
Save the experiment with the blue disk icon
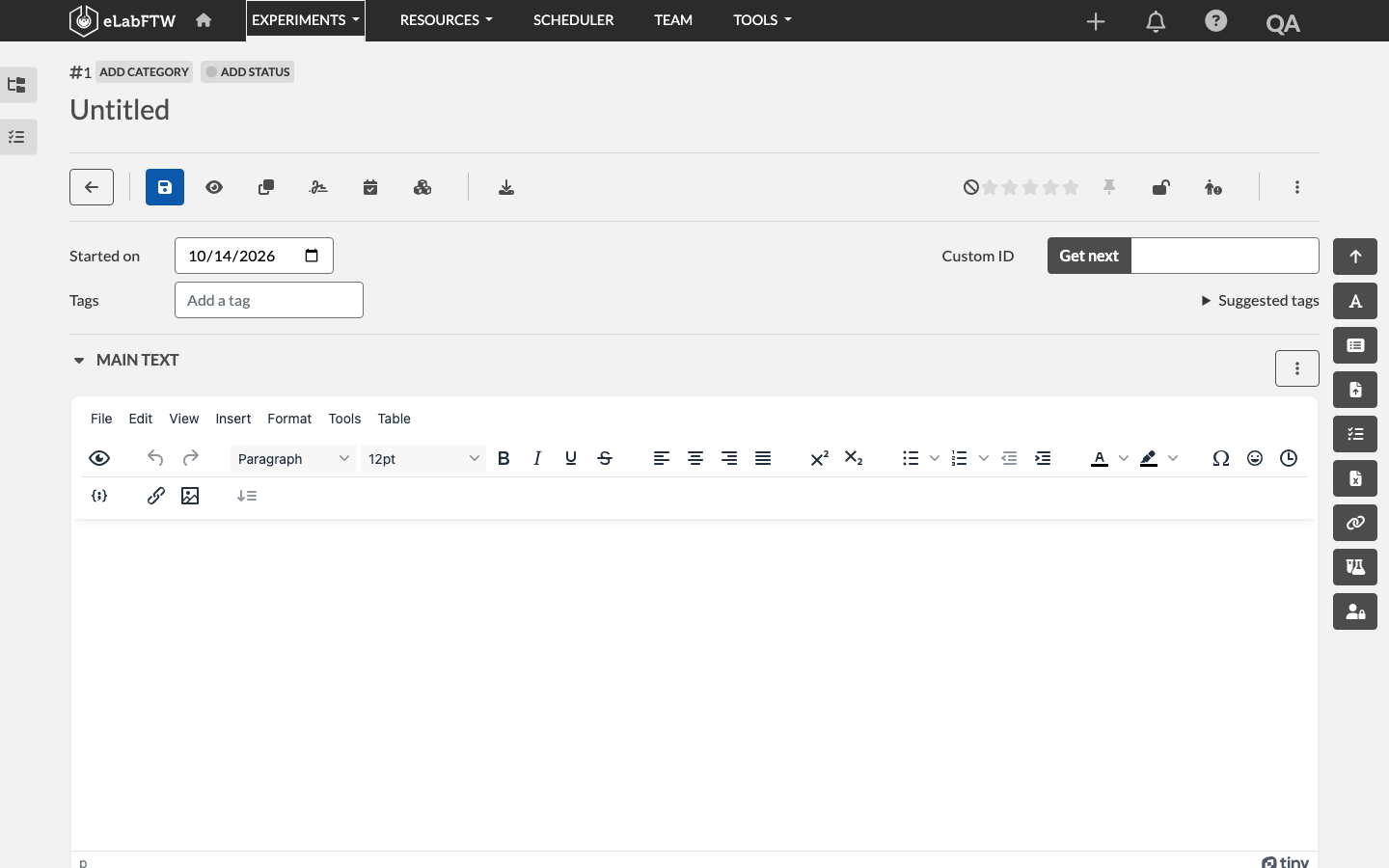[x=165, y=187]
